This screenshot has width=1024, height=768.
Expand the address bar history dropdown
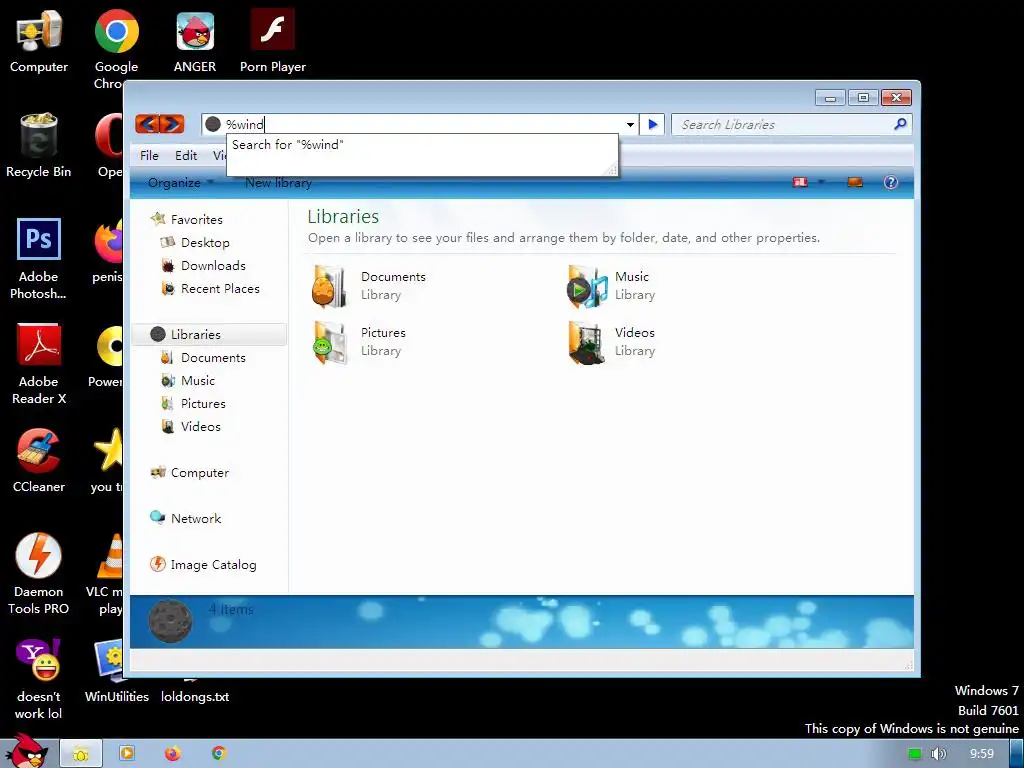click(630, 124)
